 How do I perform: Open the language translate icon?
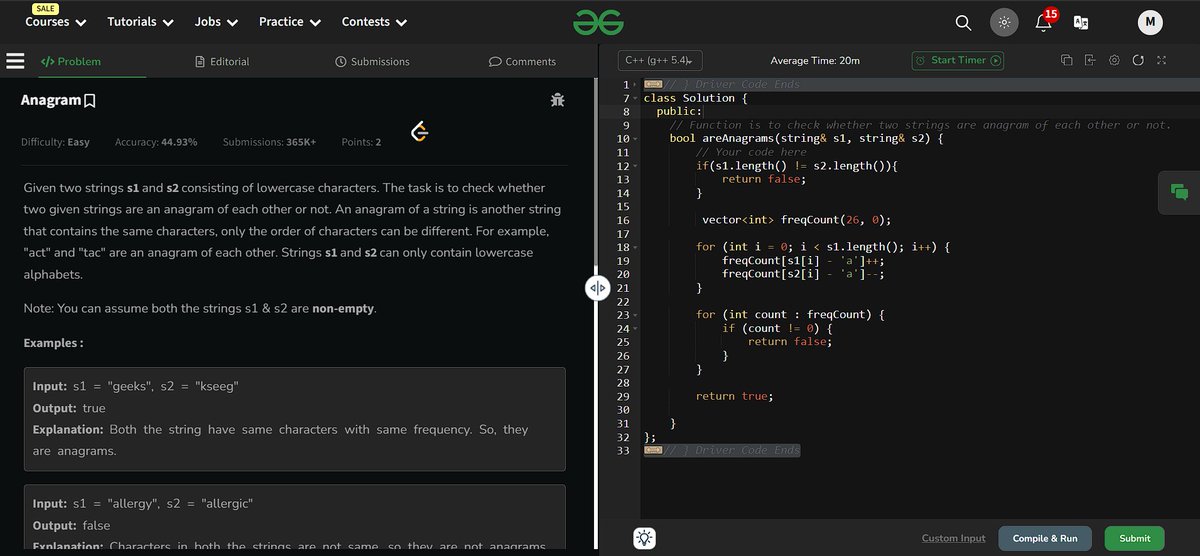click(1080, 22)
